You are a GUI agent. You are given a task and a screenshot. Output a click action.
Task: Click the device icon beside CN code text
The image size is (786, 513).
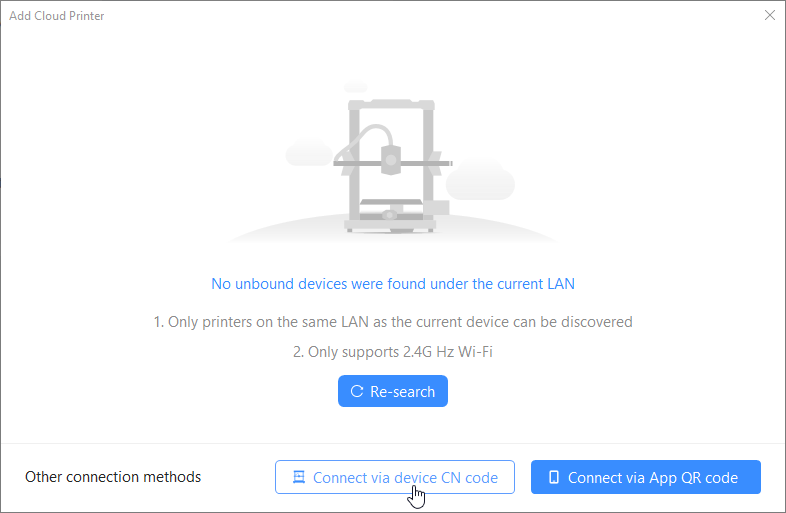[298, 478]
